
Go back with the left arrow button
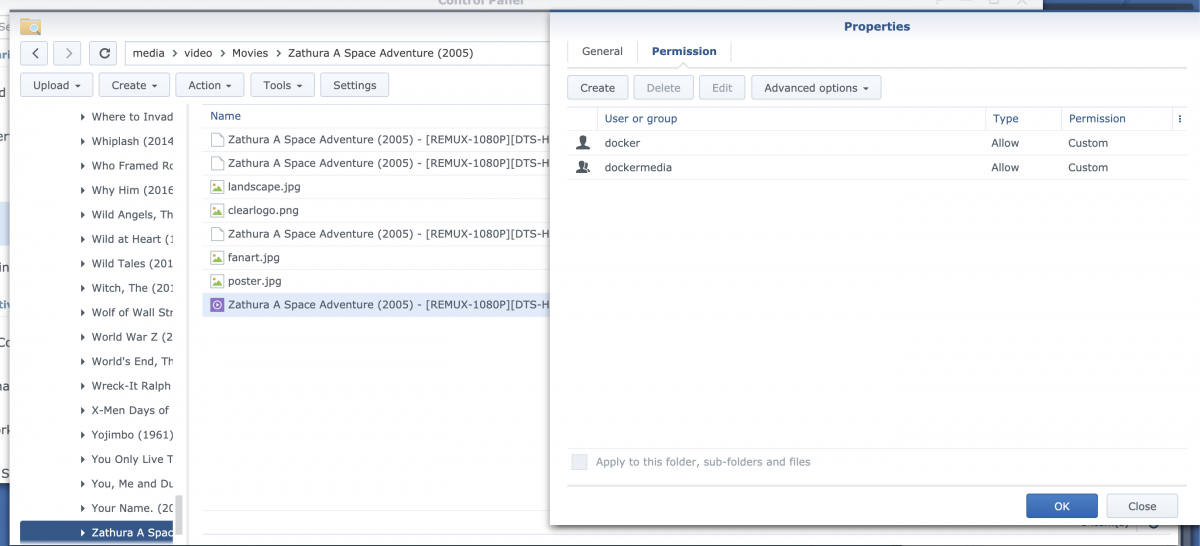click(35, 53)
